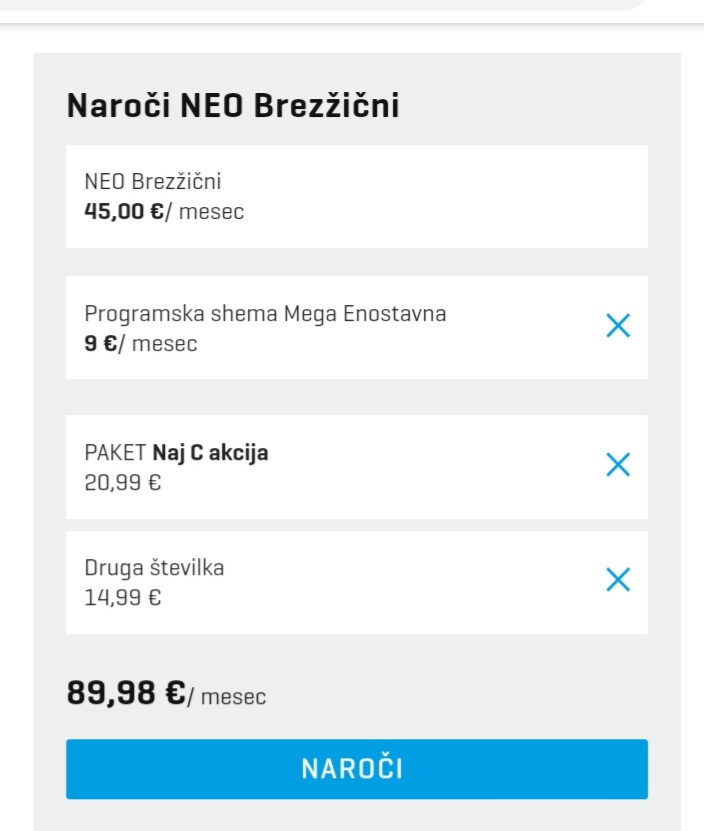Click the mesec label beside the total
This screenshot has height=831, width=704.
click(x=233, y=696)
